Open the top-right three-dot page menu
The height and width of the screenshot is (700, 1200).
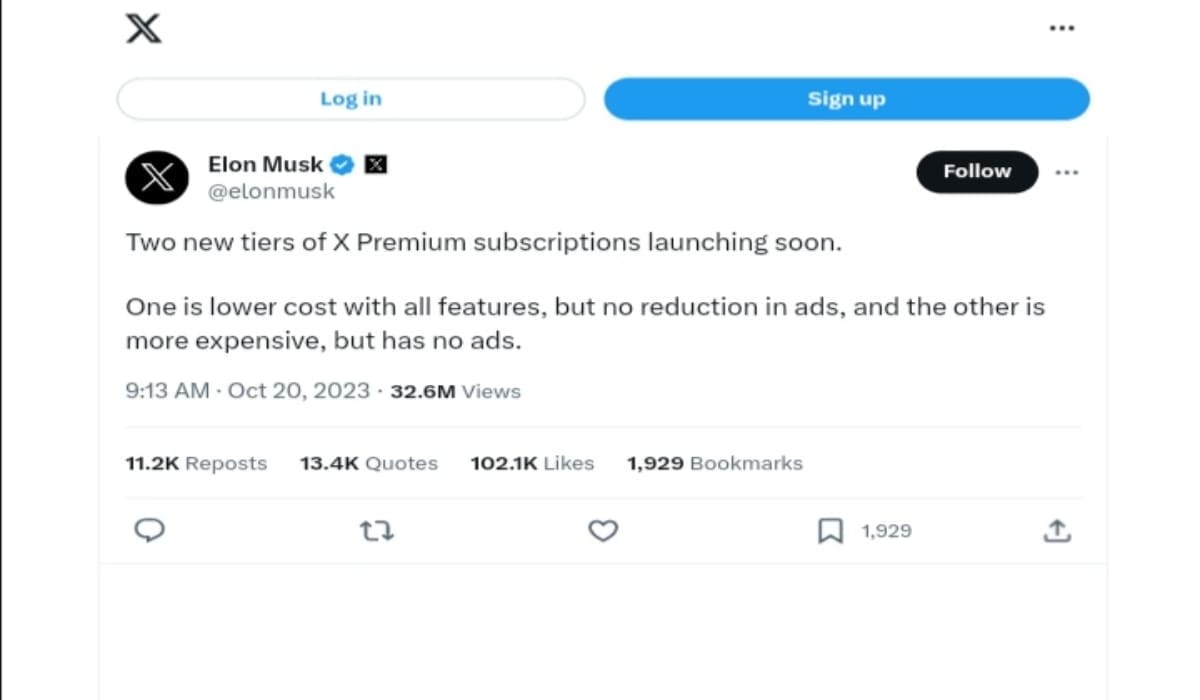pos(1061,28)
